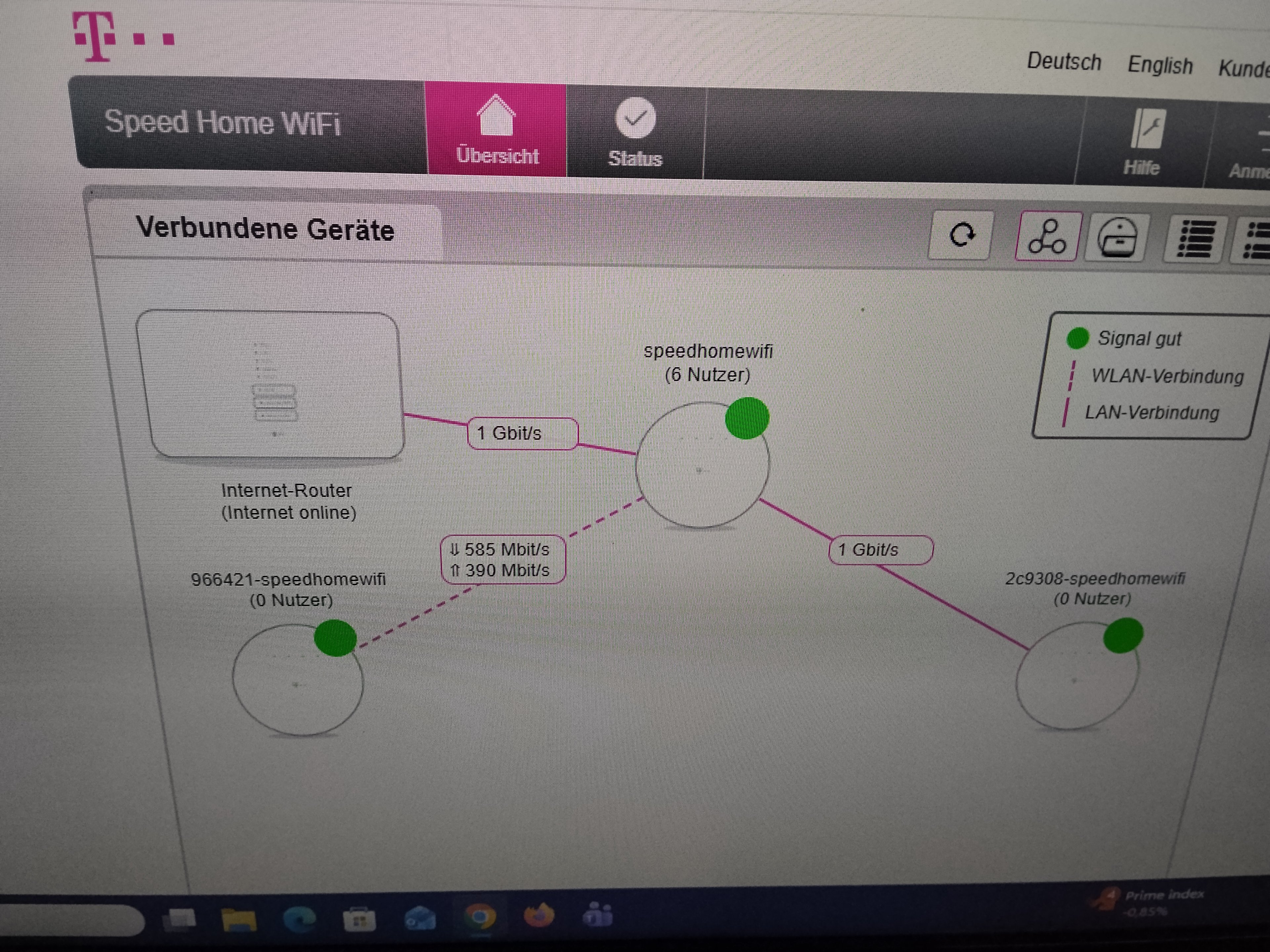Click the green signal dot on speedhomewifi
Viewport: 1270px width, 952px height.
(746, 418)
